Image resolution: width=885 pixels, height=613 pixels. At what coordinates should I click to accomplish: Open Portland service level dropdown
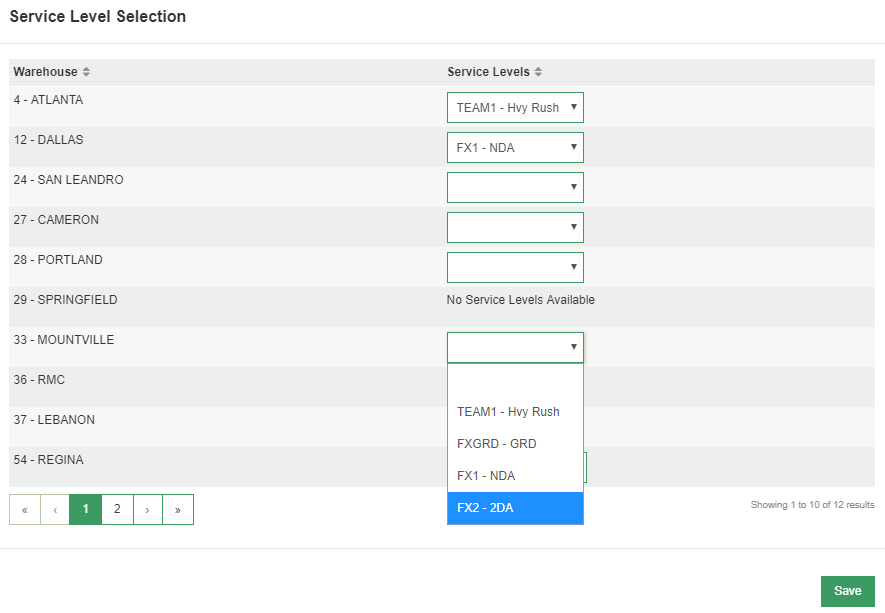pos(515,268)
